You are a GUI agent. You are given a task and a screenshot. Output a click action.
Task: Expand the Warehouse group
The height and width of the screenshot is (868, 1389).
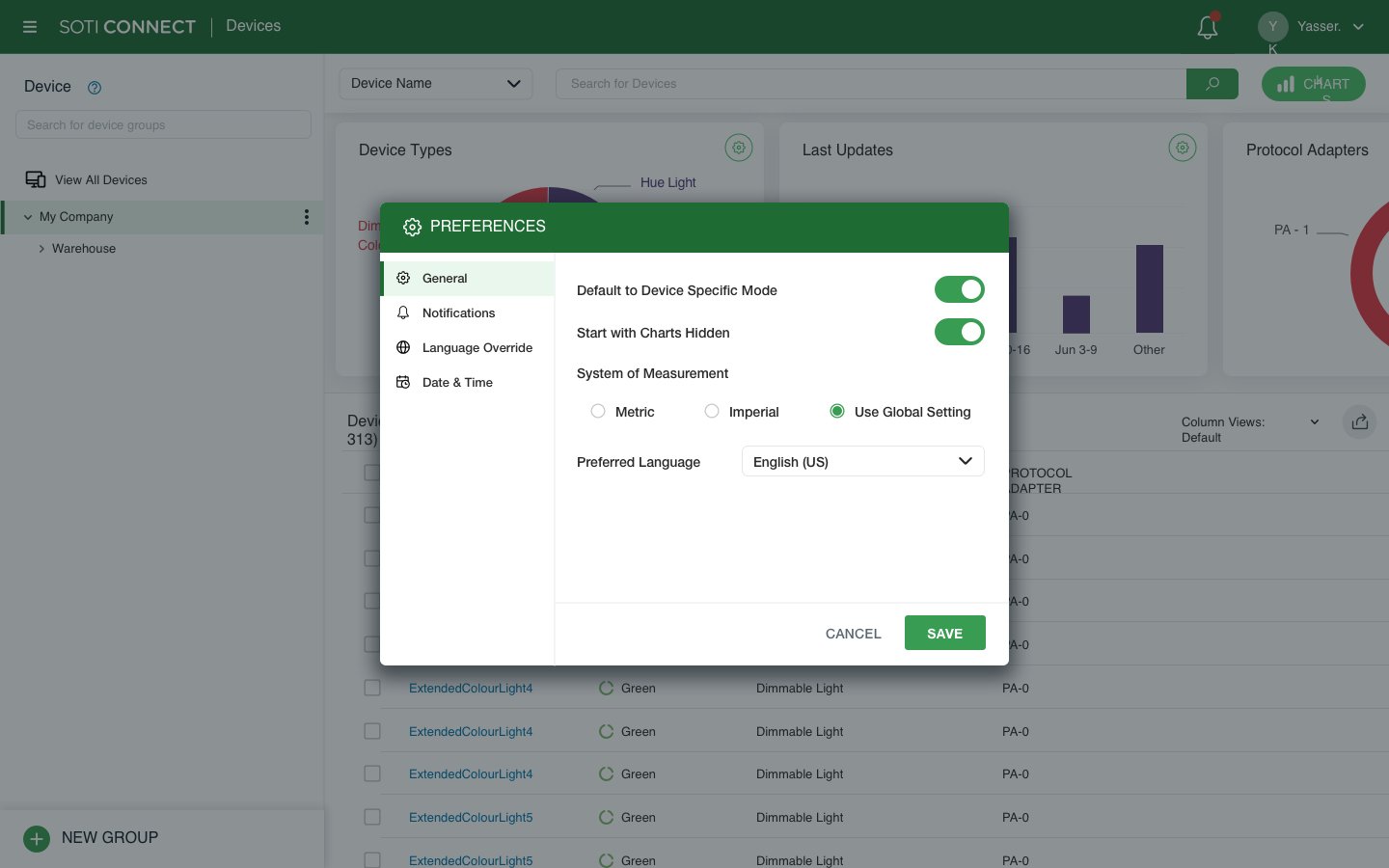click(x=41, y=249)
